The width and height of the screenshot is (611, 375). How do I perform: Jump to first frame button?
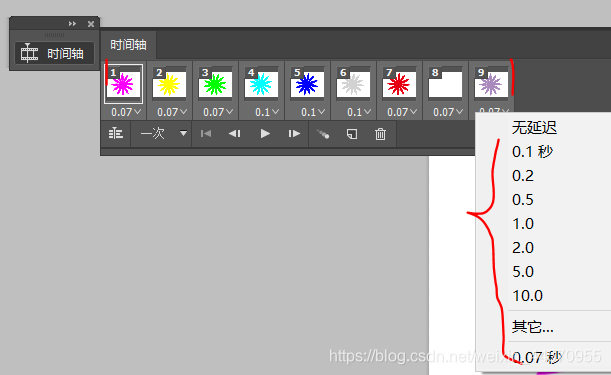click(x=206, y=134)
